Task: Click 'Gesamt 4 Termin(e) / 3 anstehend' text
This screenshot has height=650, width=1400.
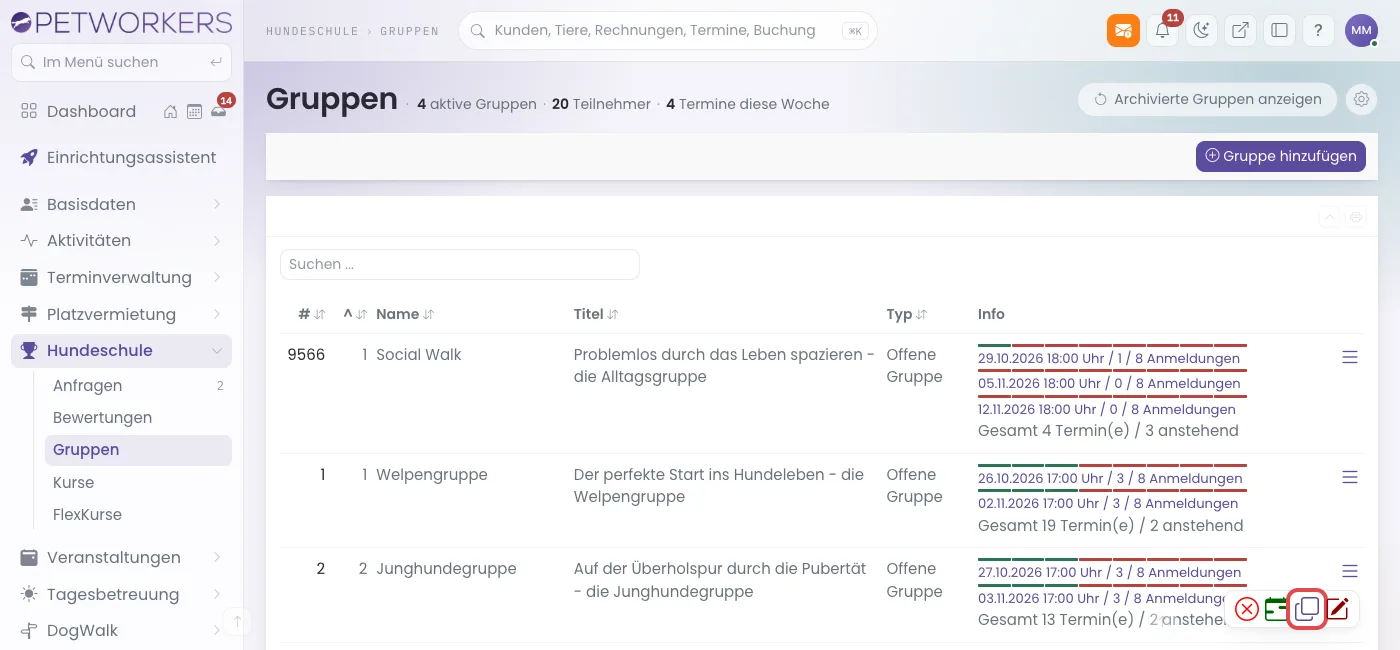Action: coord(1108,432)
